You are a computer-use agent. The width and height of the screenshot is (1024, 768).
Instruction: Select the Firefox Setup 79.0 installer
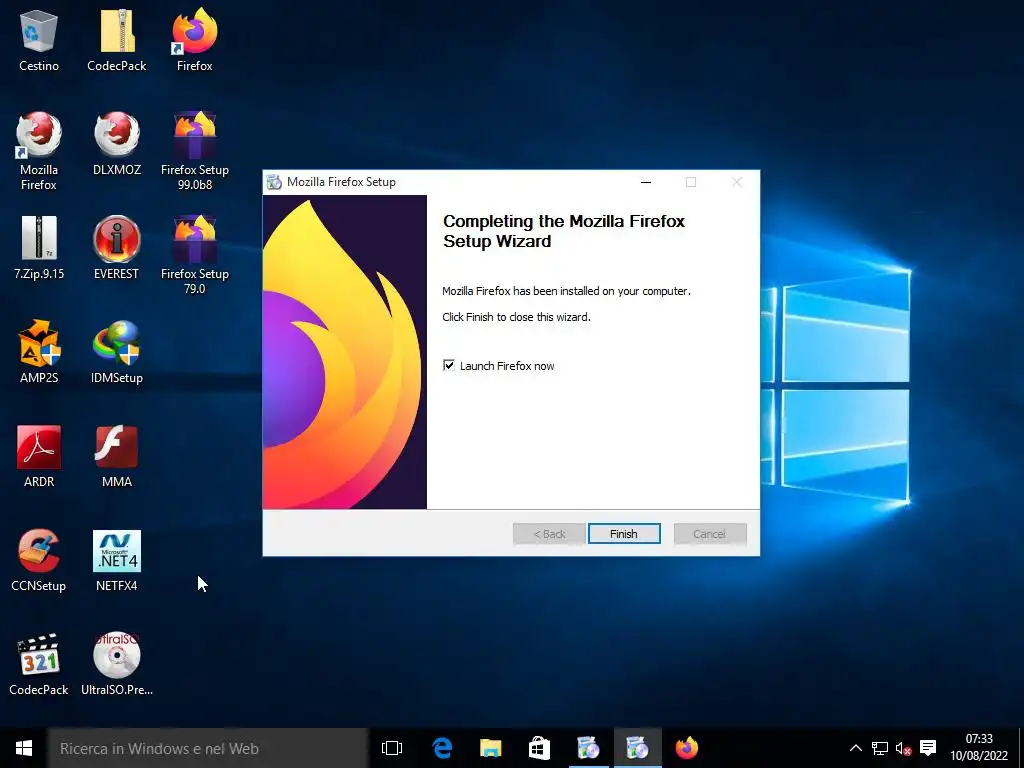click(x=195, y=255)
